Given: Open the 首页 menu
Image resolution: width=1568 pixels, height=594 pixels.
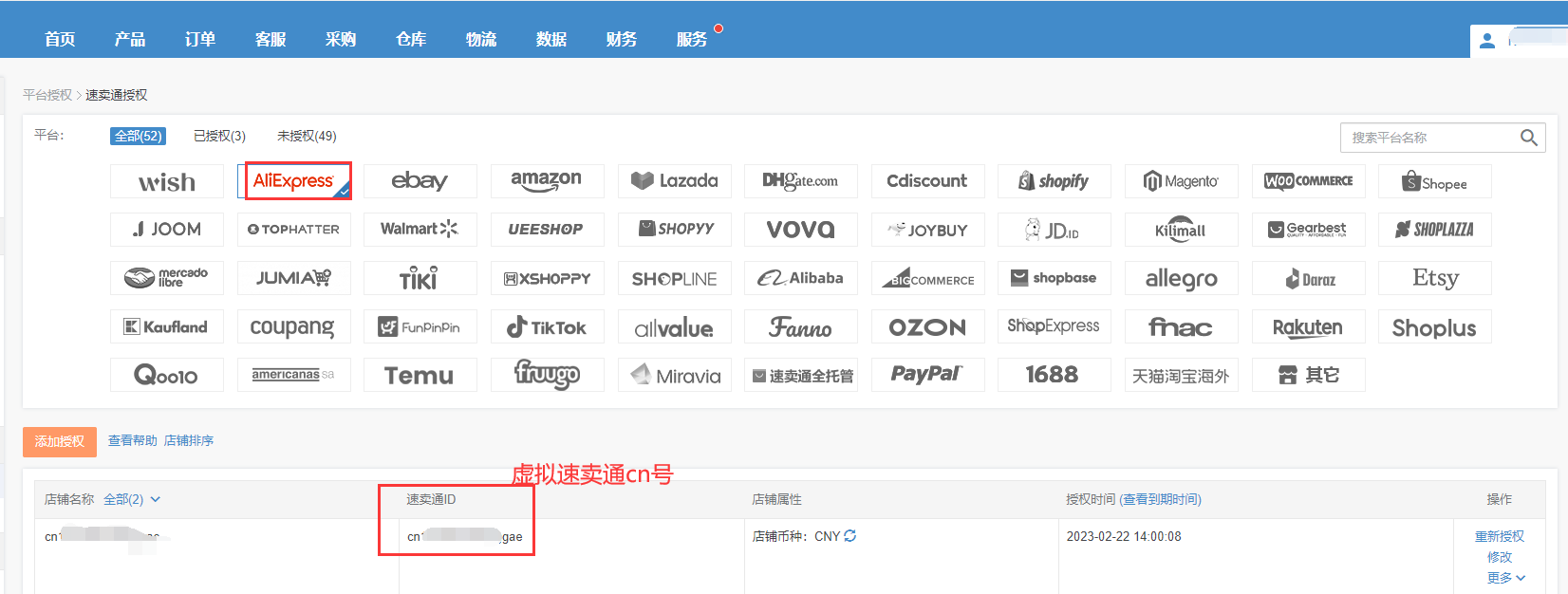Looking at the screenshot, I should pos(60,39).
